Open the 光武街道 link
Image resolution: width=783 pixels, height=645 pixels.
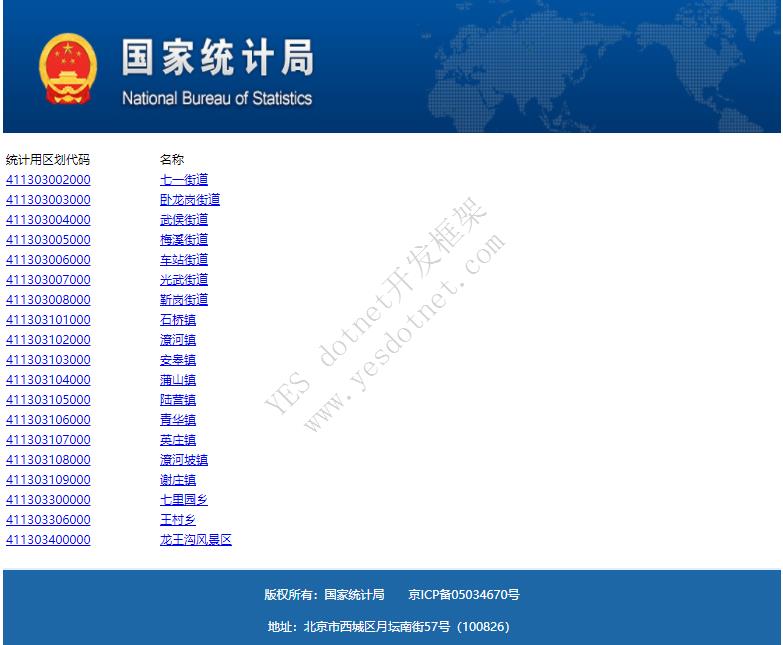point(184,280)
